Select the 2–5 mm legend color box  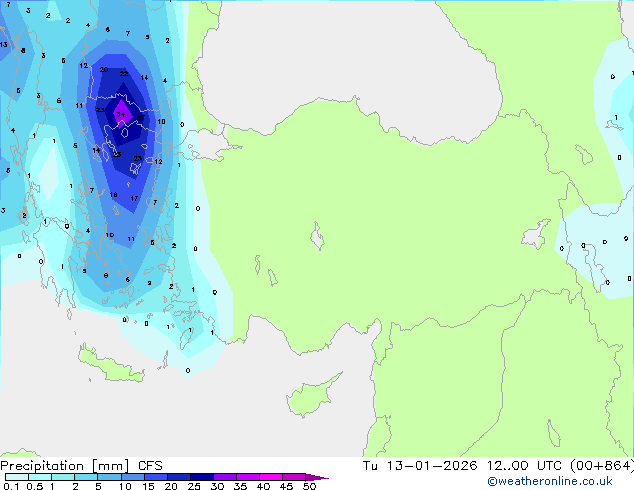[x=86, y=477]
